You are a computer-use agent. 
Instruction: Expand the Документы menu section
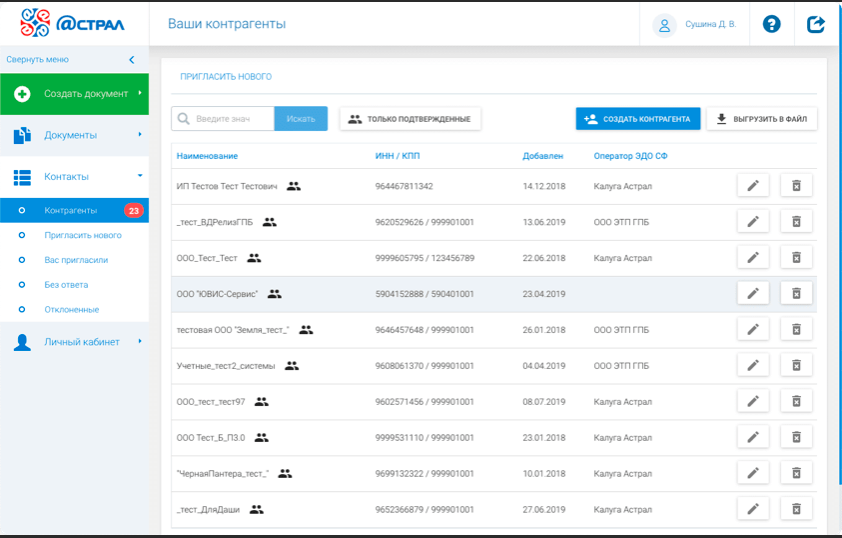point(75,135)
